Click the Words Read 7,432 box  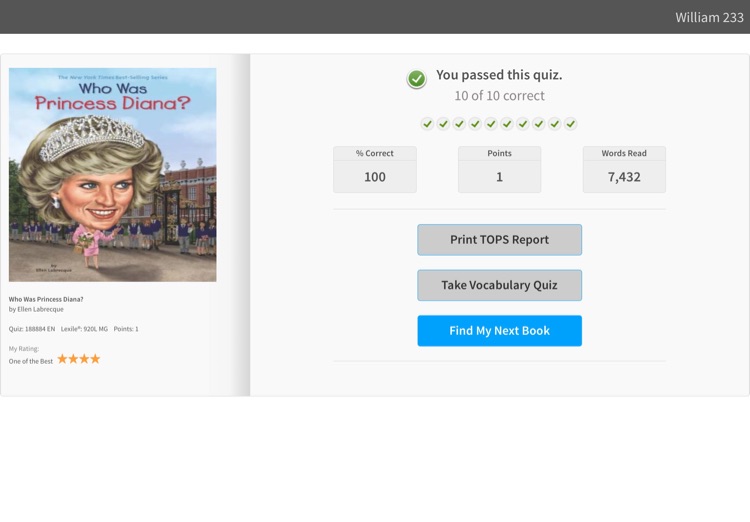(624, 169)
